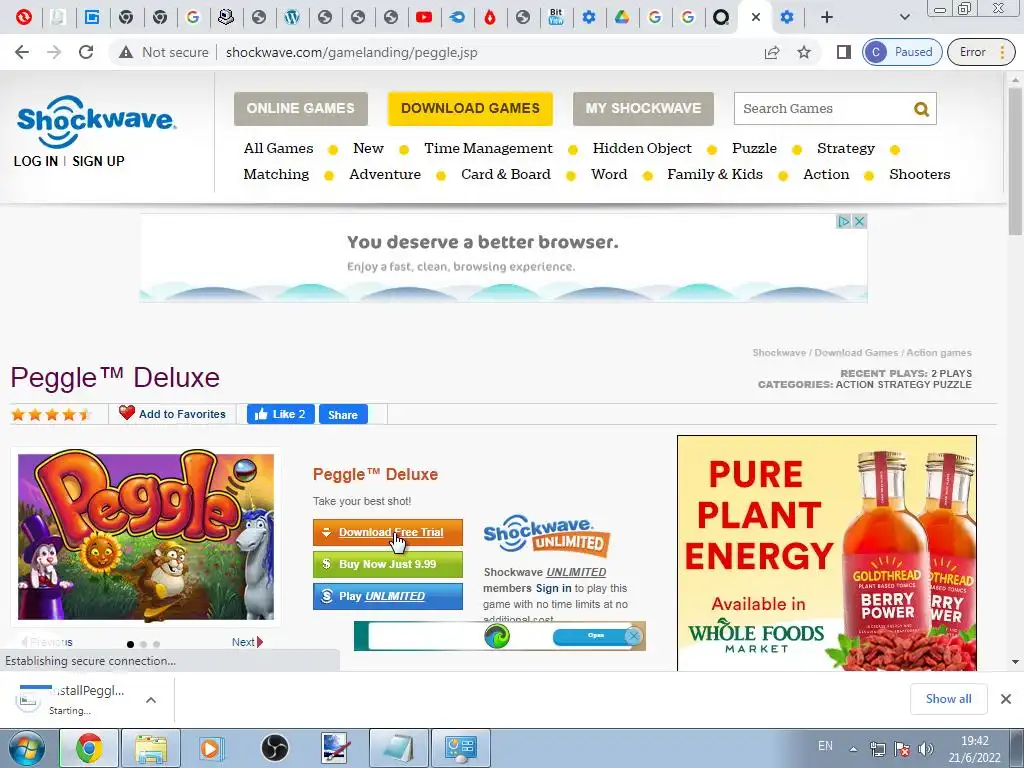Select the Adventure category
This screenshot has height=768, width=1024.
click(x=385, y=174)
